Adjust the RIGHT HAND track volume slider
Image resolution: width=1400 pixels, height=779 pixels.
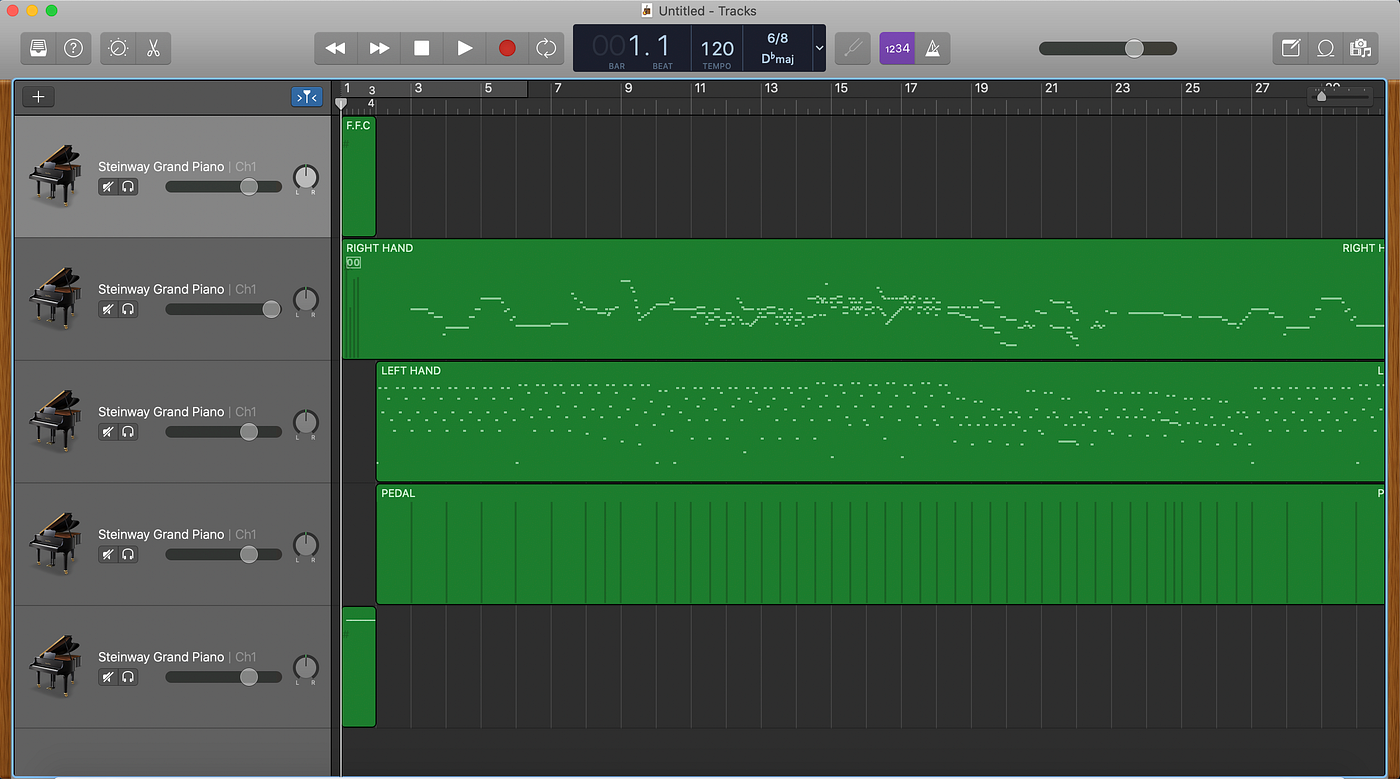(223, 309)
